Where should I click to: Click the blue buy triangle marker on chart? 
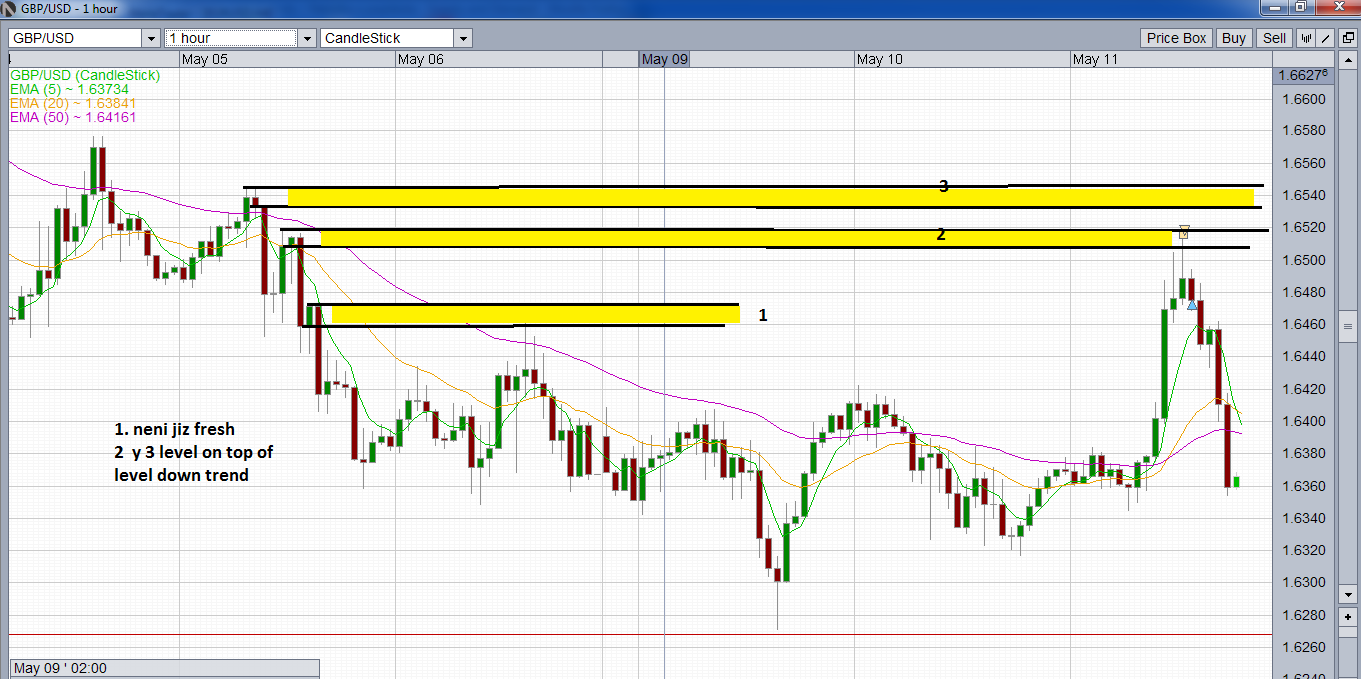point(1191,303)
